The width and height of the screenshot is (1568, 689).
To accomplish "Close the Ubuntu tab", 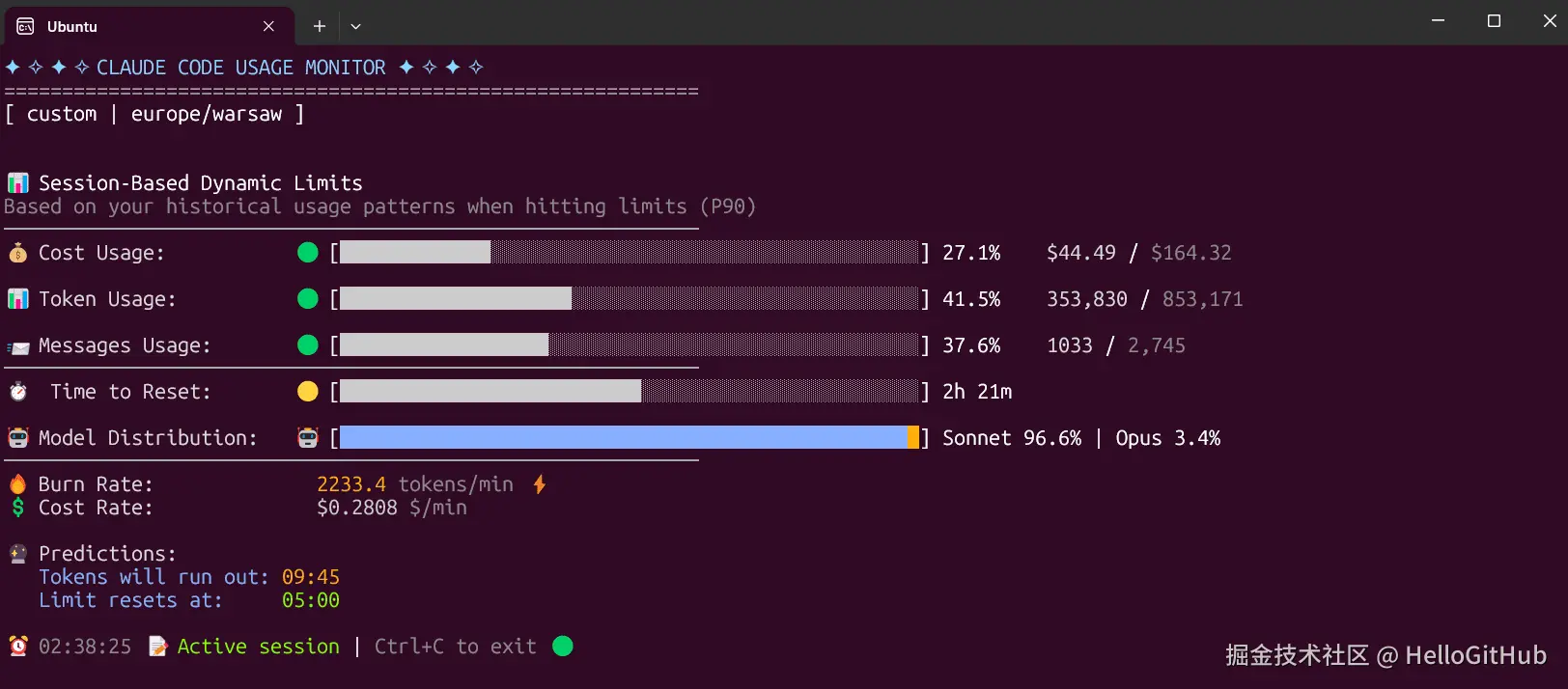I will pos(268,26).
